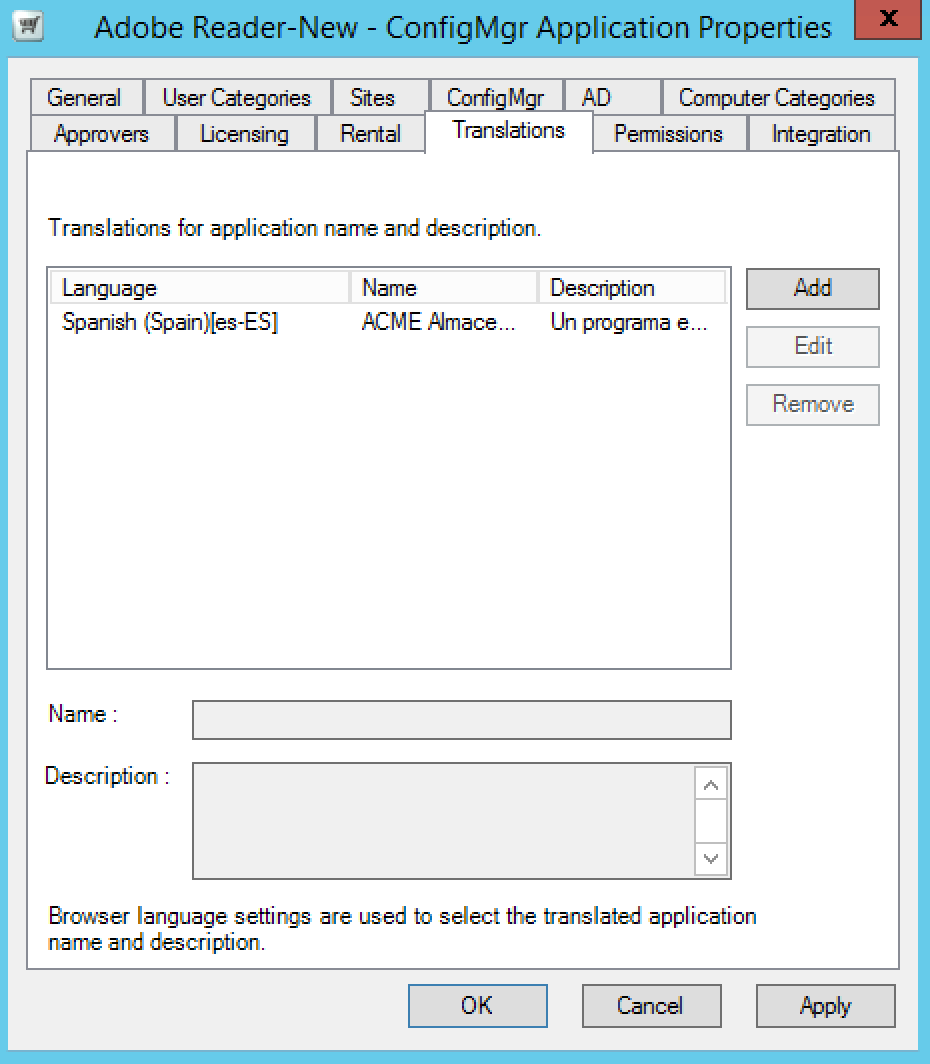Open the Integration tab
The width and height of the screenshot is (930, 1064).
tap(821, 134)
